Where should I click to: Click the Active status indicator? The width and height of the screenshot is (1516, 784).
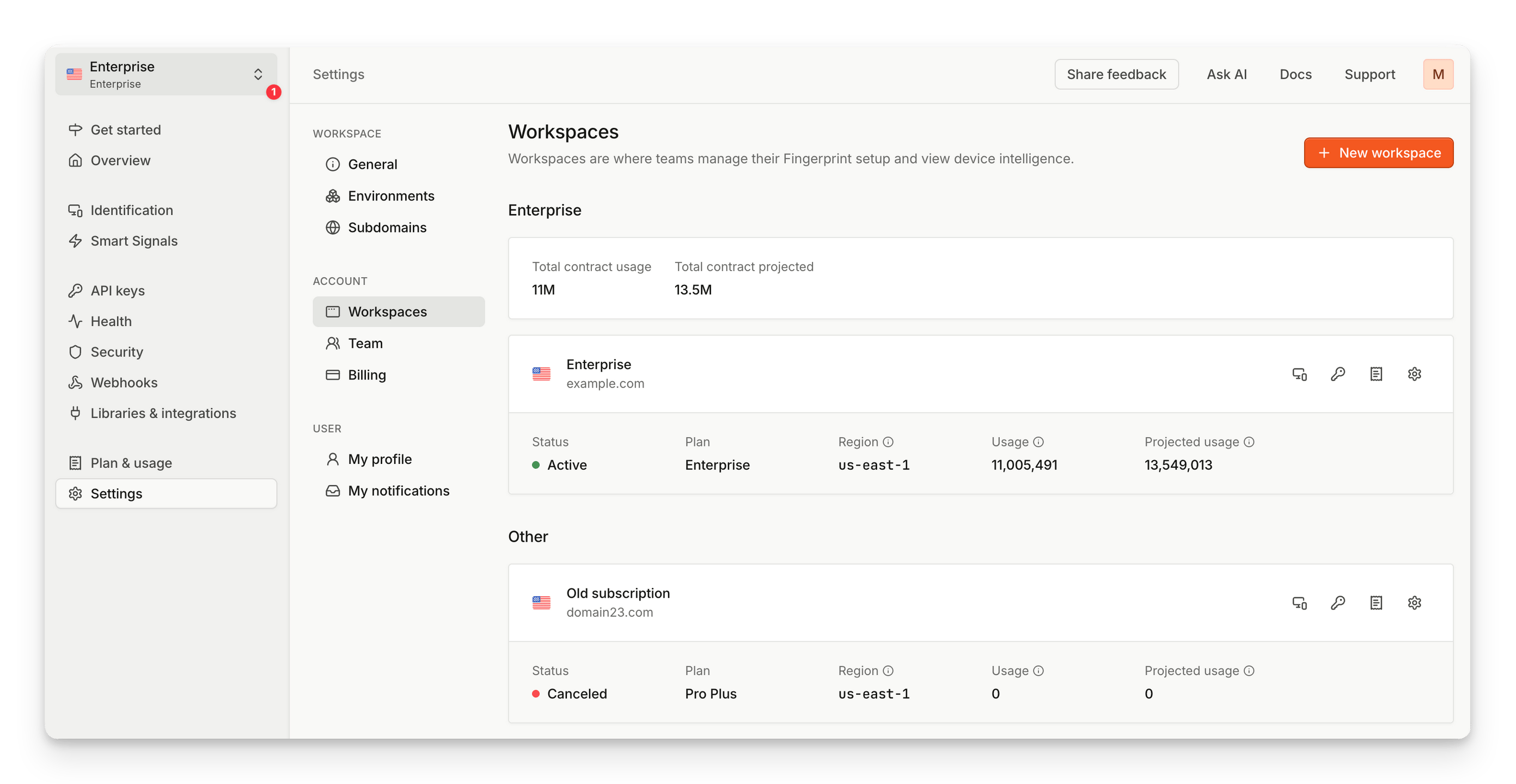(559, 465)
